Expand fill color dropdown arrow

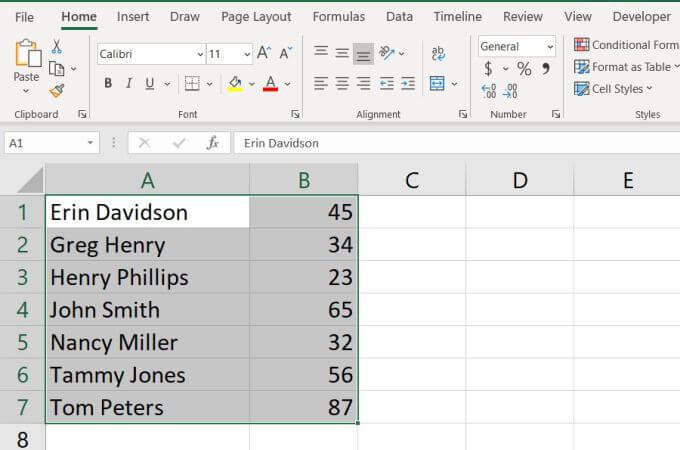(252, 84)
